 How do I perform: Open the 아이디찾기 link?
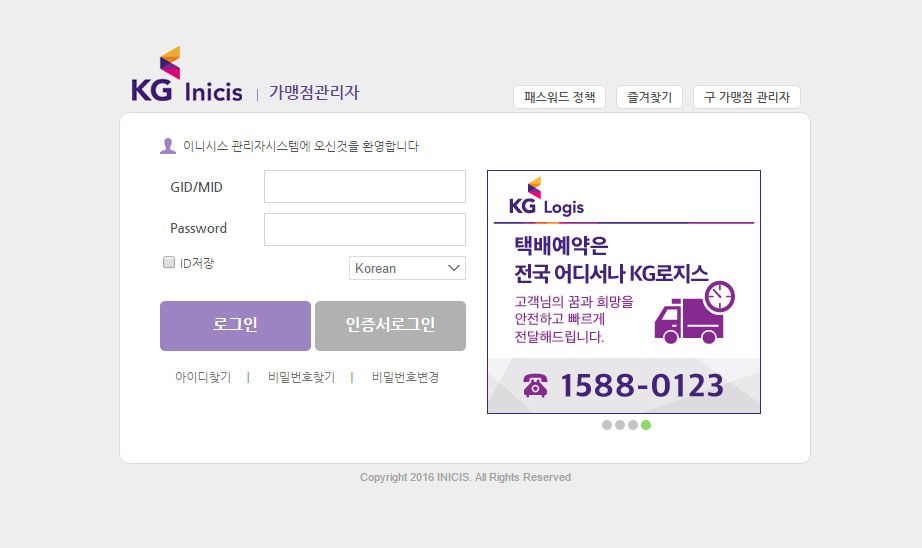pyautogui.click(x=203, y=377)
